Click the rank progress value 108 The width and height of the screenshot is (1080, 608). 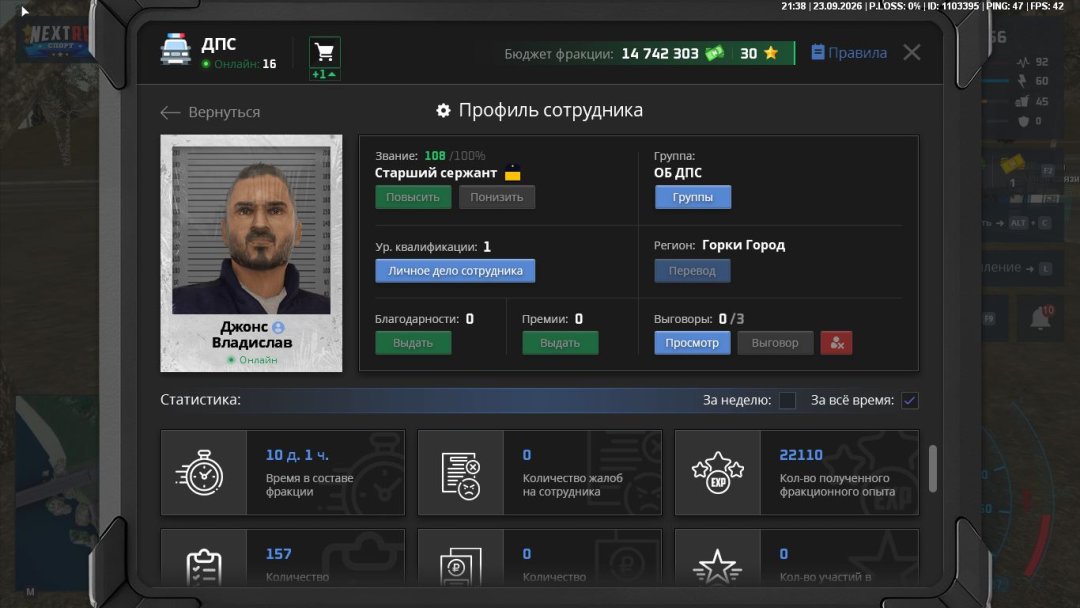tap(435, 156)
